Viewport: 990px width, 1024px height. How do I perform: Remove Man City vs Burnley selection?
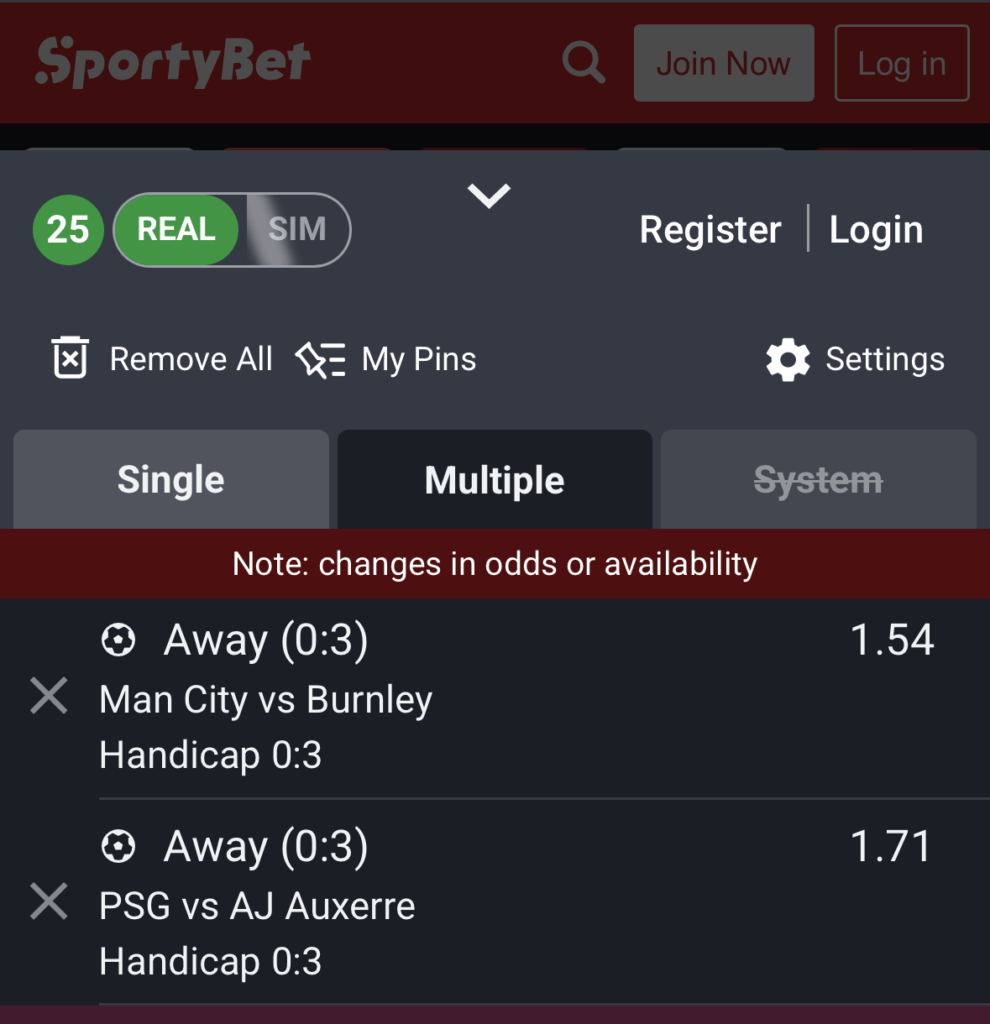click(x=49, y=696)
